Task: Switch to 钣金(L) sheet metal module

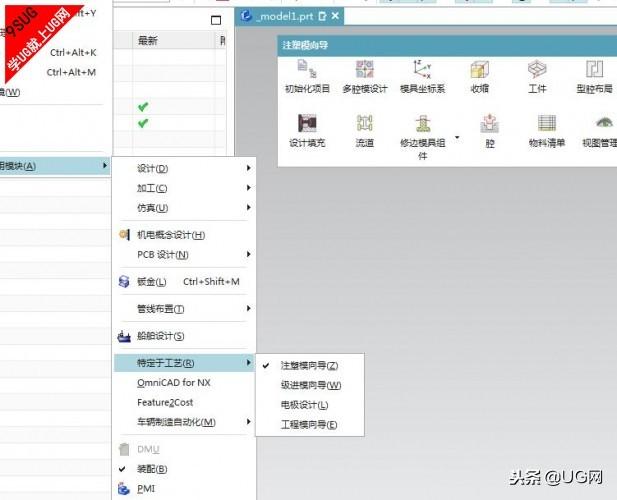Action: 184,282
